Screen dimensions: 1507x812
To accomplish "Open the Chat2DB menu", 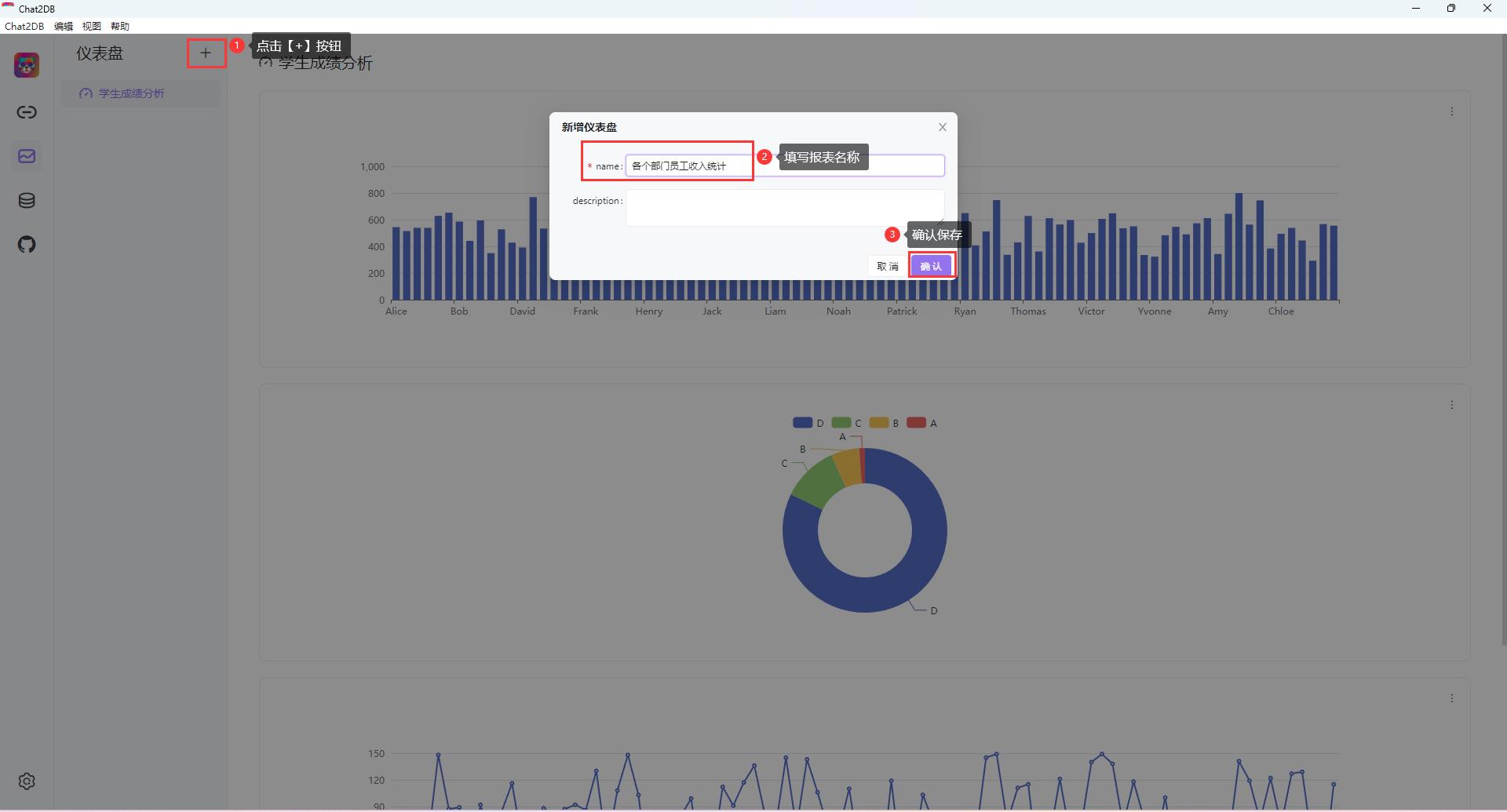I will point(24,26).
